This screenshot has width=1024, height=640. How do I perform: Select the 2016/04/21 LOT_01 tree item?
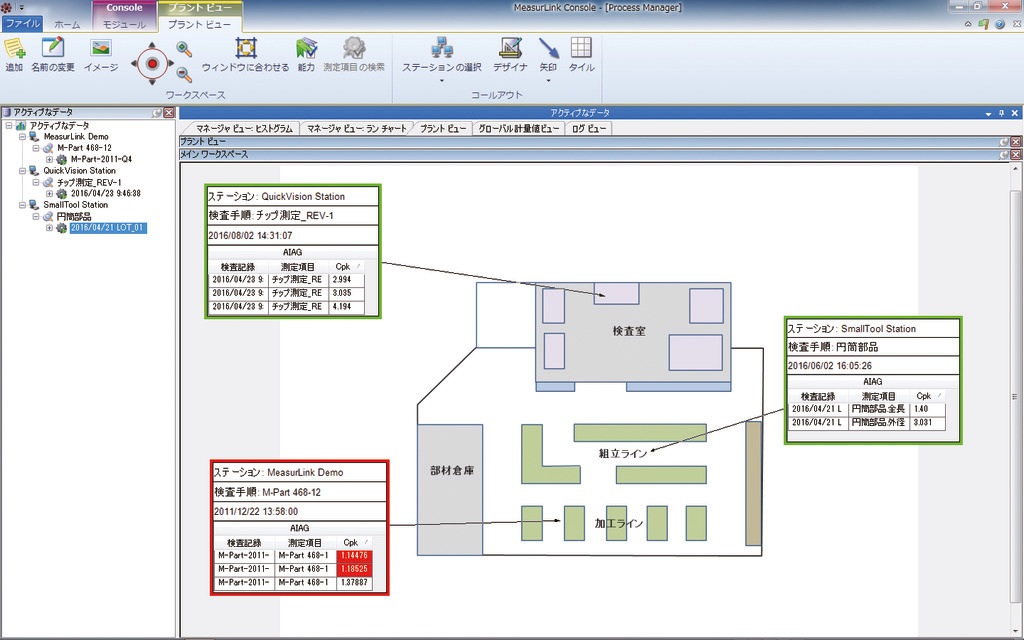point(108,228)
